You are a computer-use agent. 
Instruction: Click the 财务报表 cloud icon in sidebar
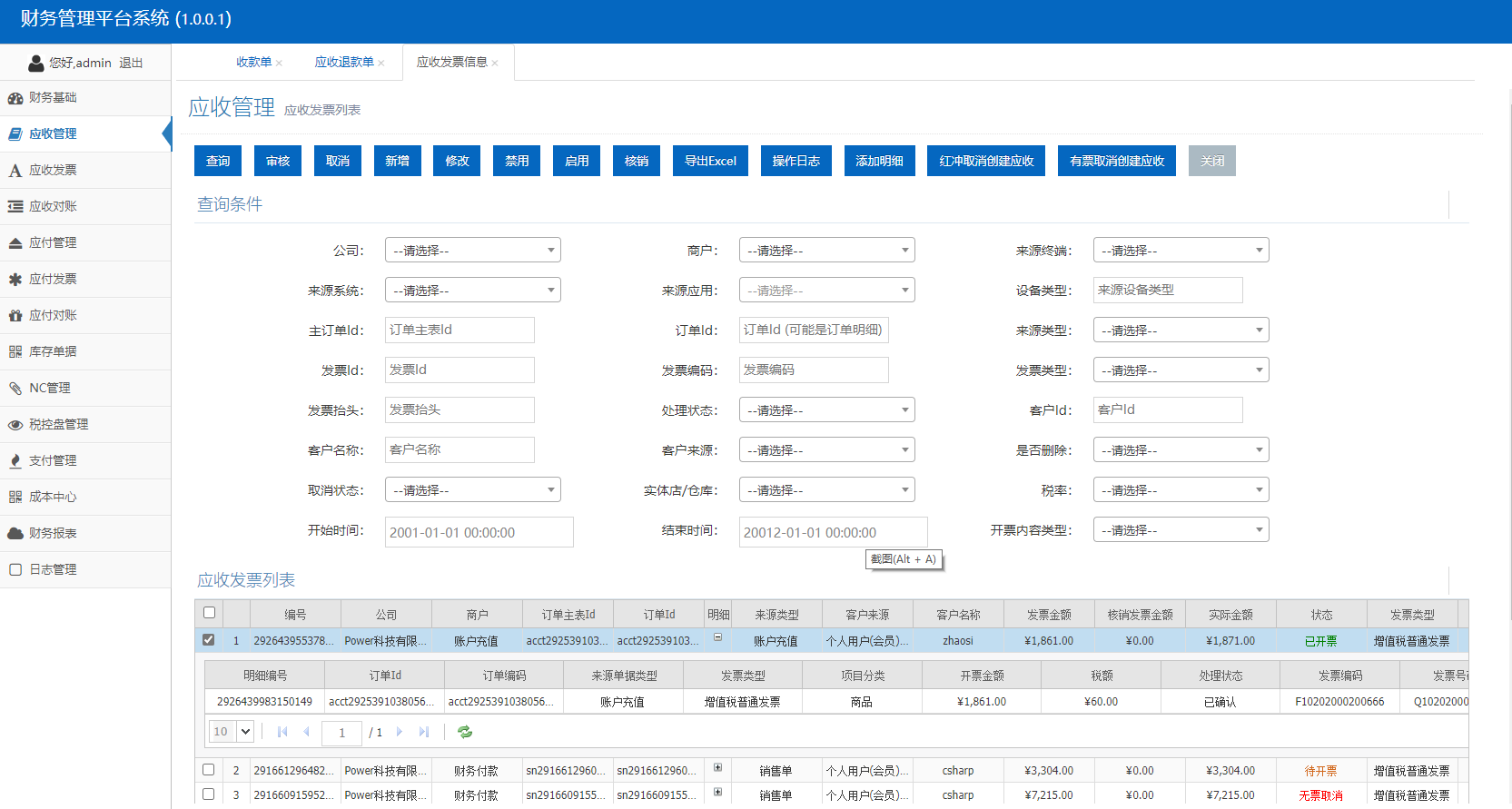(15, 534)
